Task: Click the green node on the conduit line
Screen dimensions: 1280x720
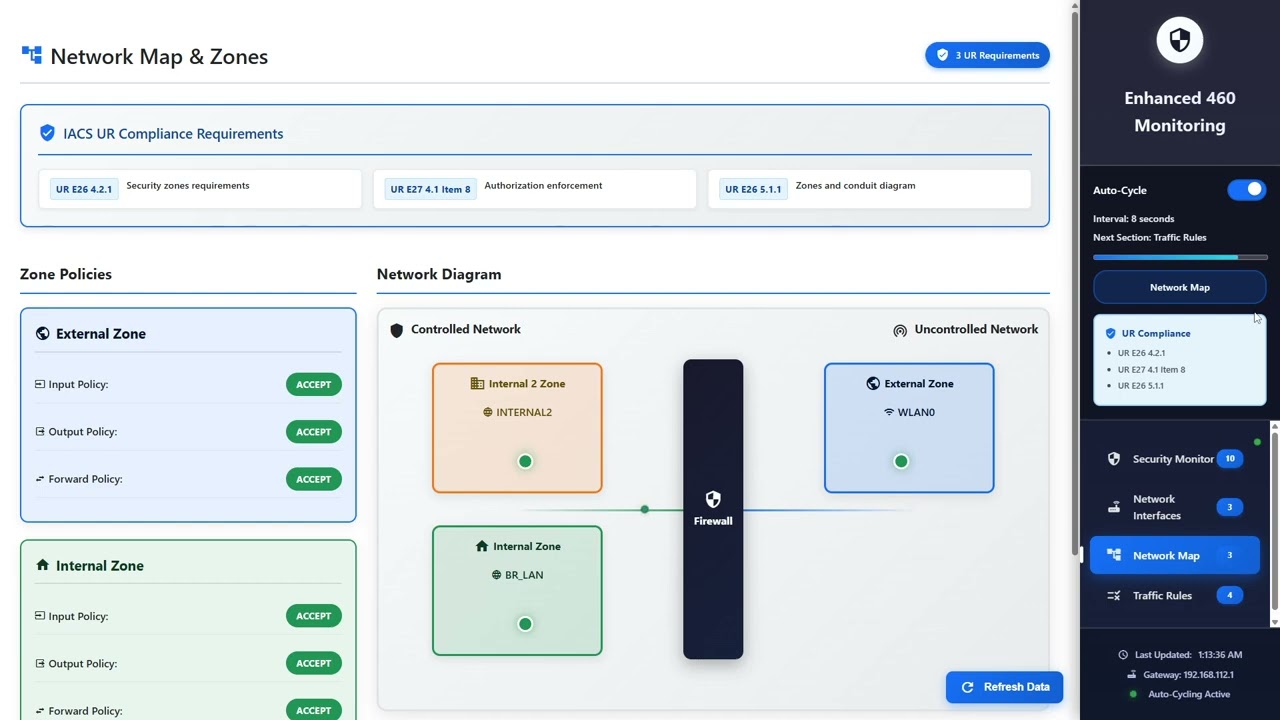Action: [645, 510]
